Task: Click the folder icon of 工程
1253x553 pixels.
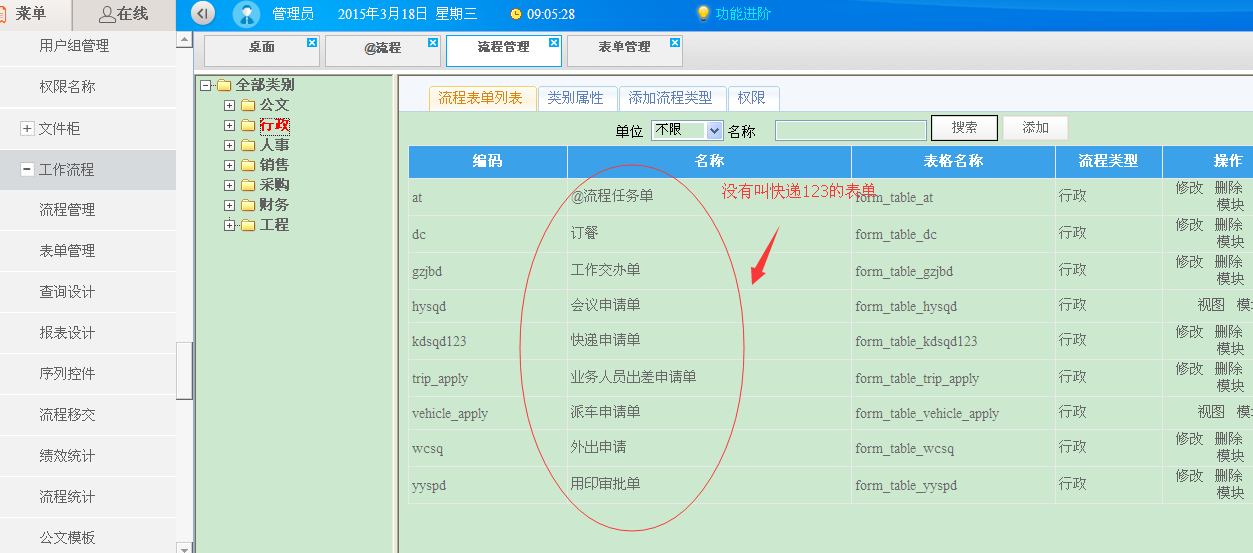Action: (248, 225)
